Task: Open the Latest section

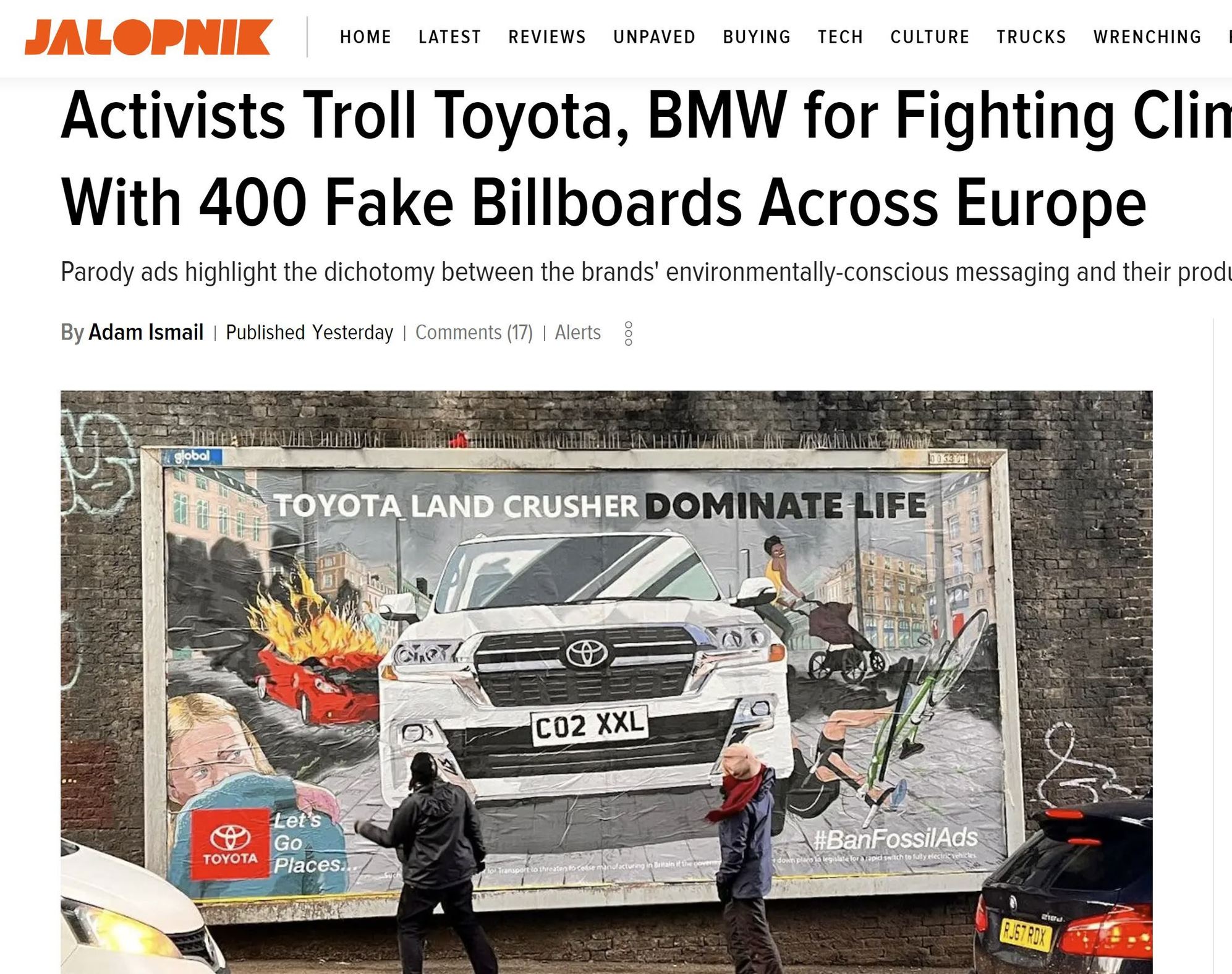Action: [x=449, y=37]
